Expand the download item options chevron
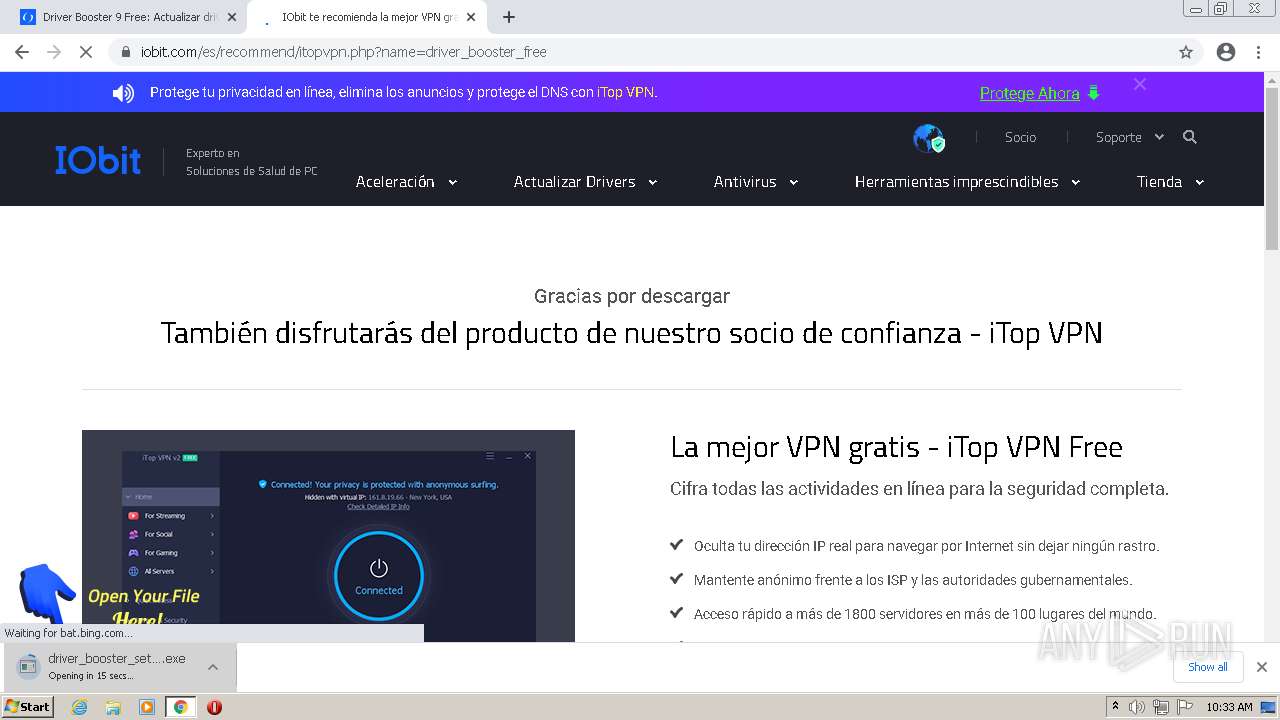The height and width of the screenshot is (720, 1280). pos(213,667)
